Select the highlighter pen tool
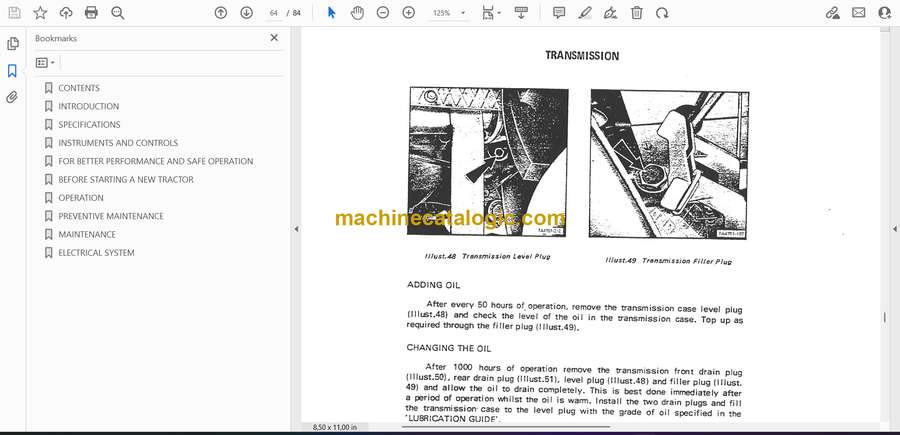The width and height of the screenshot is (900, 435). pyautogui.click(x=585, y=13)
